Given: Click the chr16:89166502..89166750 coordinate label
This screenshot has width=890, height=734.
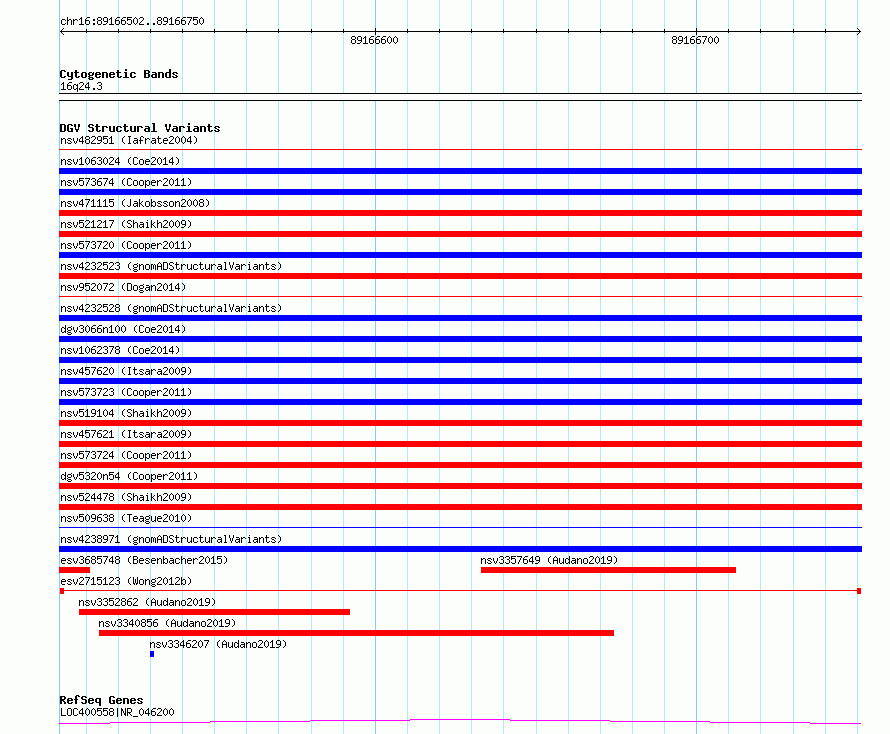Looking at the screenshot, I should pyautogui.click(x=132, y=21).
